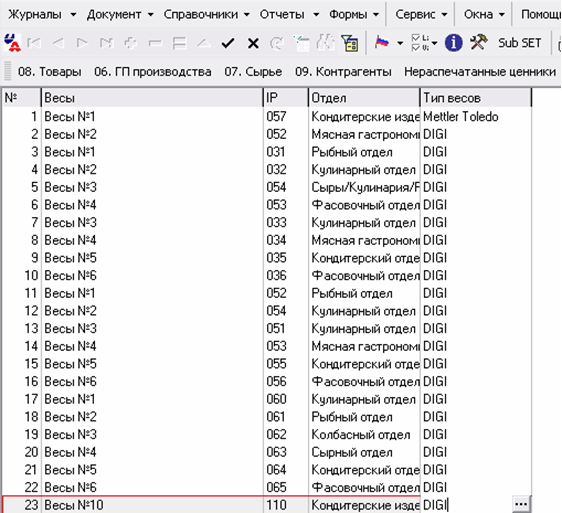Screen dimensions: 562x513
Task: Open the 08. Товары shortcut
Action: tap(49, 72)
